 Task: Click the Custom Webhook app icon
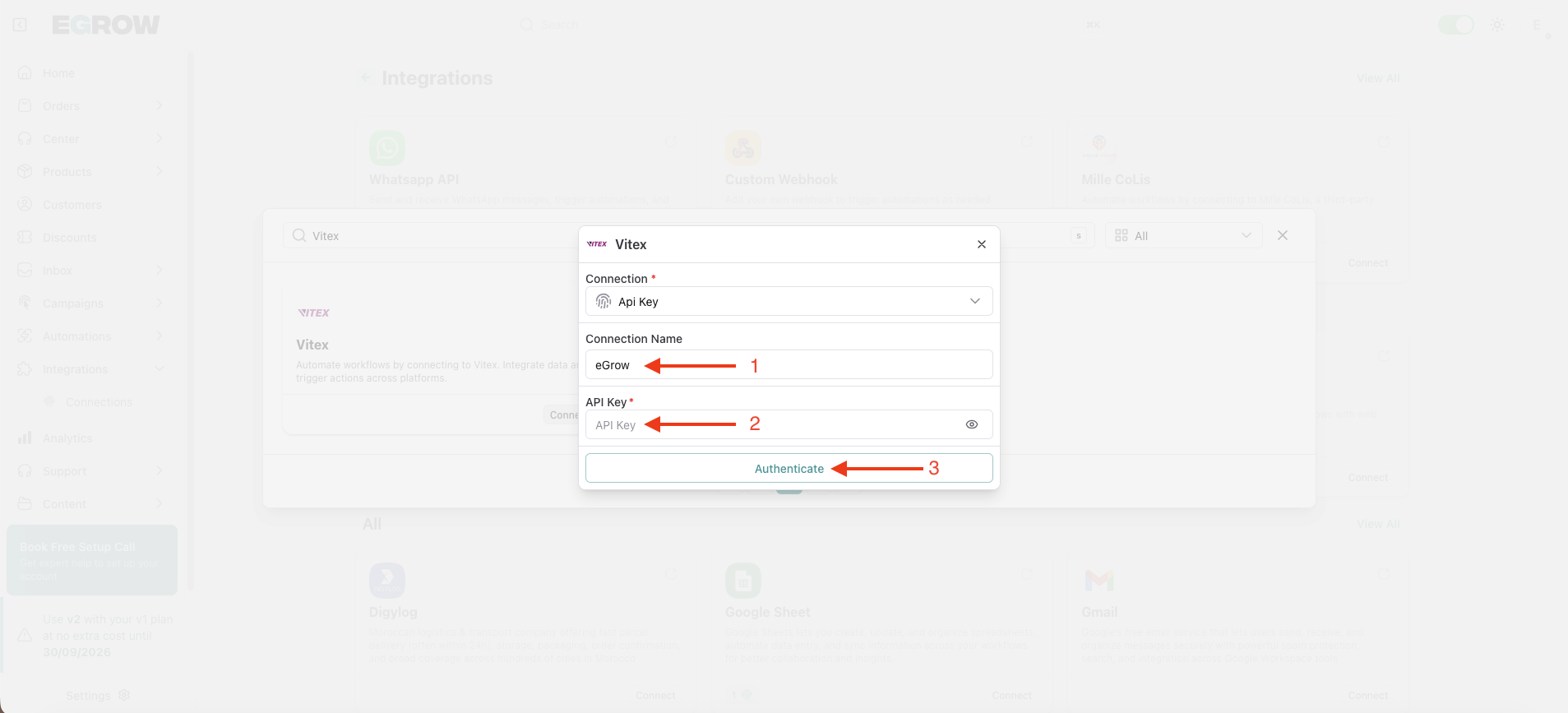click(743, 148)
